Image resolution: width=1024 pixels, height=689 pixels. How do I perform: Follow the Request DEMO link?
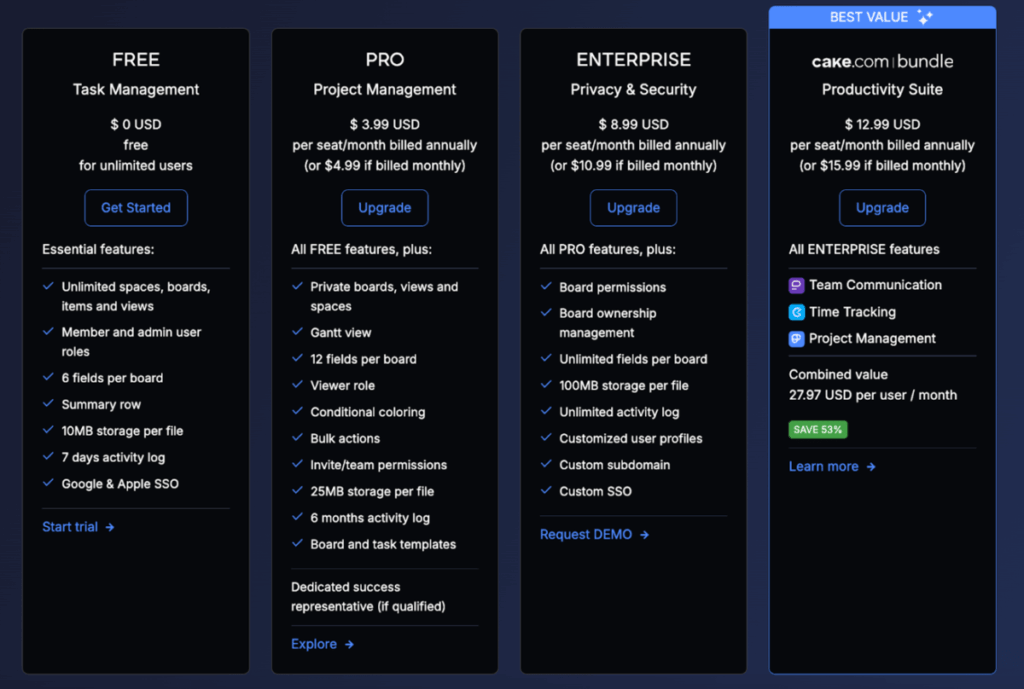[x=586, y=535]
